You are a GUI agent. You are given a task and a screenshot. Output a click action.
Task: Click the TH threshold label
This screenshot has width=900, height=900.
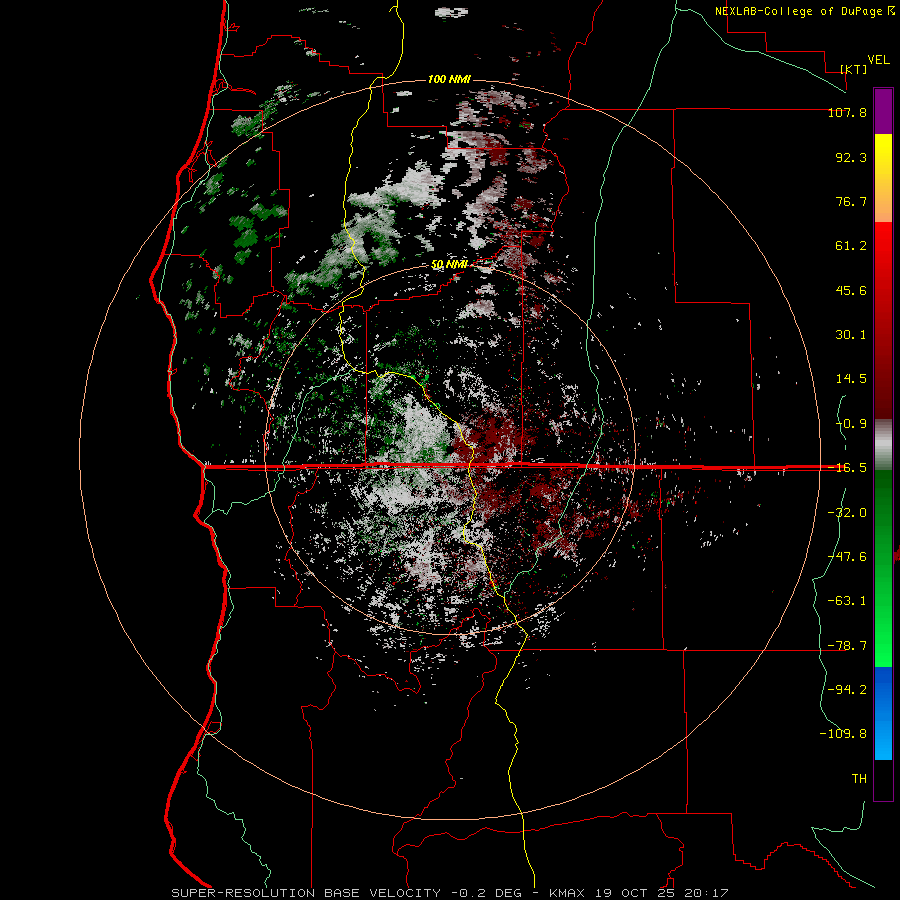(x=859, y=778)
